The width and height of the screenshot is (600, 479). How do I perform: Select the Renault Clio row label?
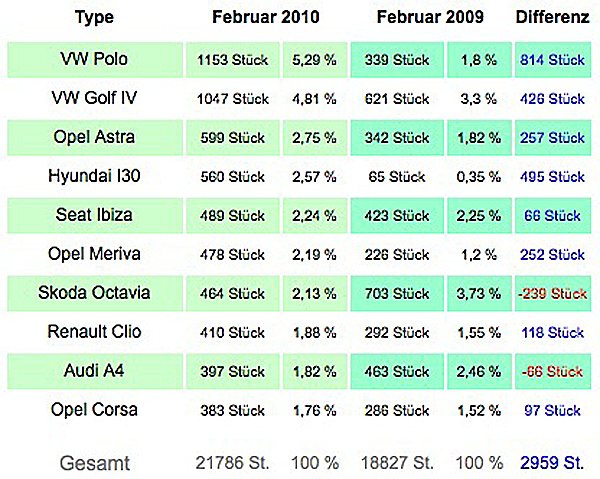click(x=94, y=332)
